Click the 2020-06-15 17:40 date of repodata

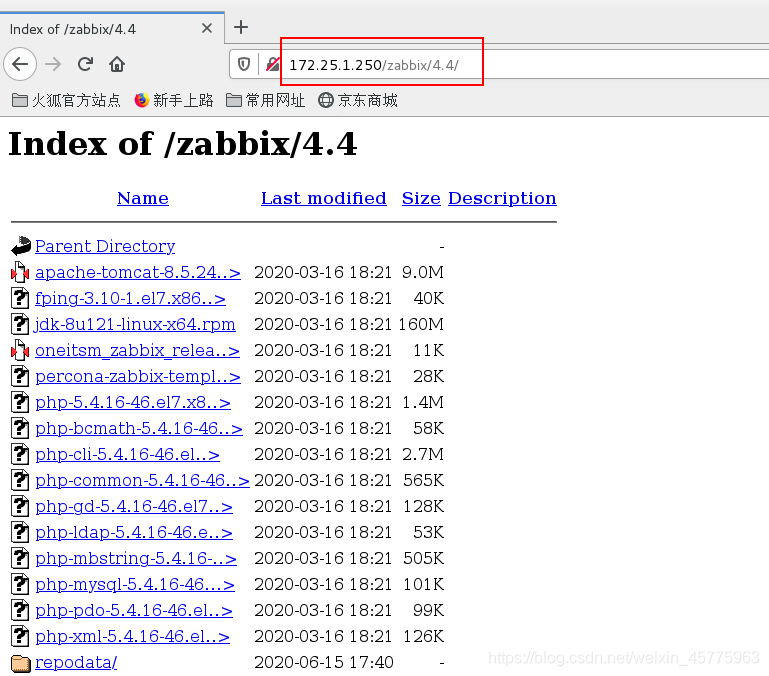pos(324,662)
